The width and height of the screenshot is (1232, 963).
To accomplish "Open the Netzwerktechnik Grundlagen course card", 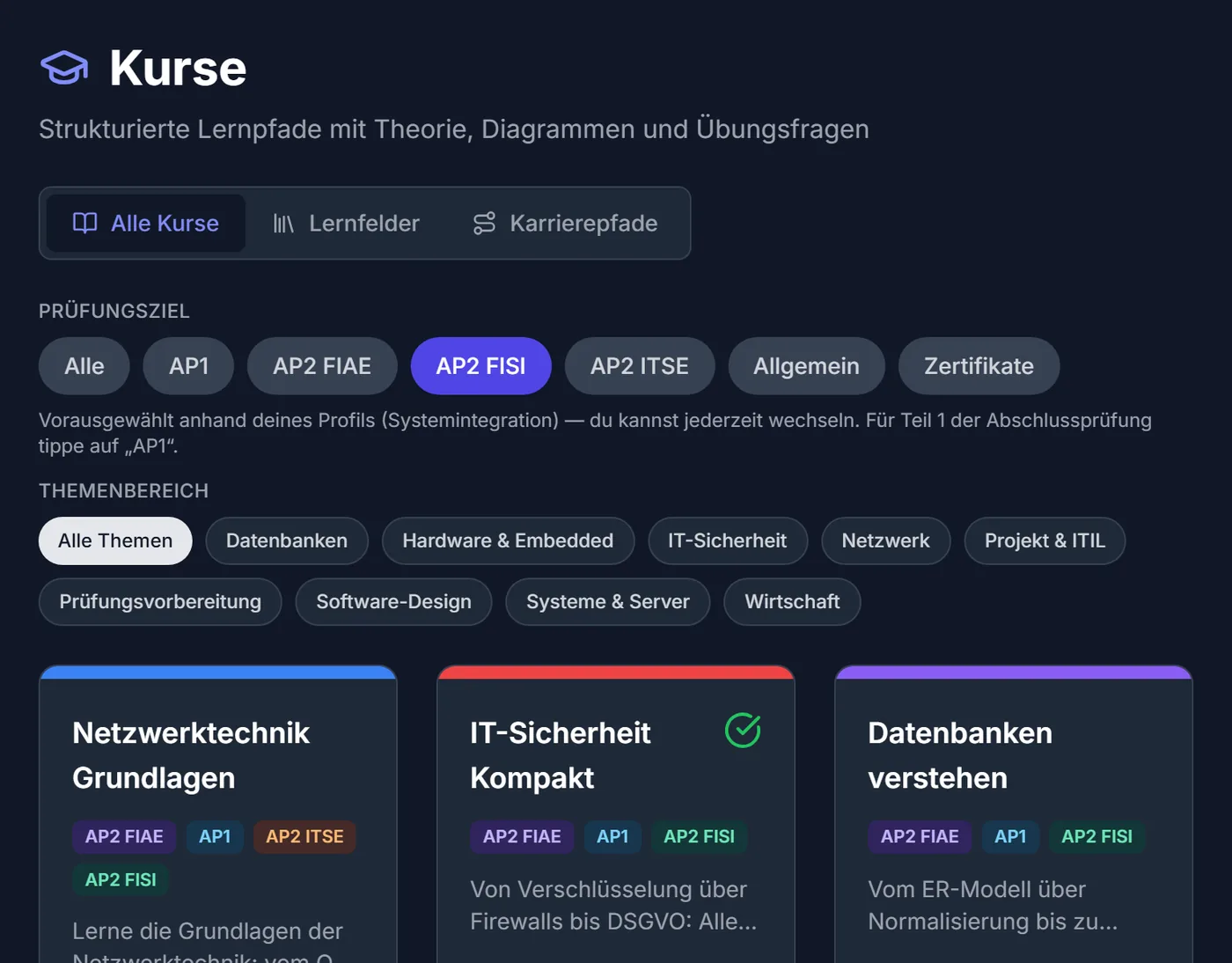I will click(x=218, y=814).
